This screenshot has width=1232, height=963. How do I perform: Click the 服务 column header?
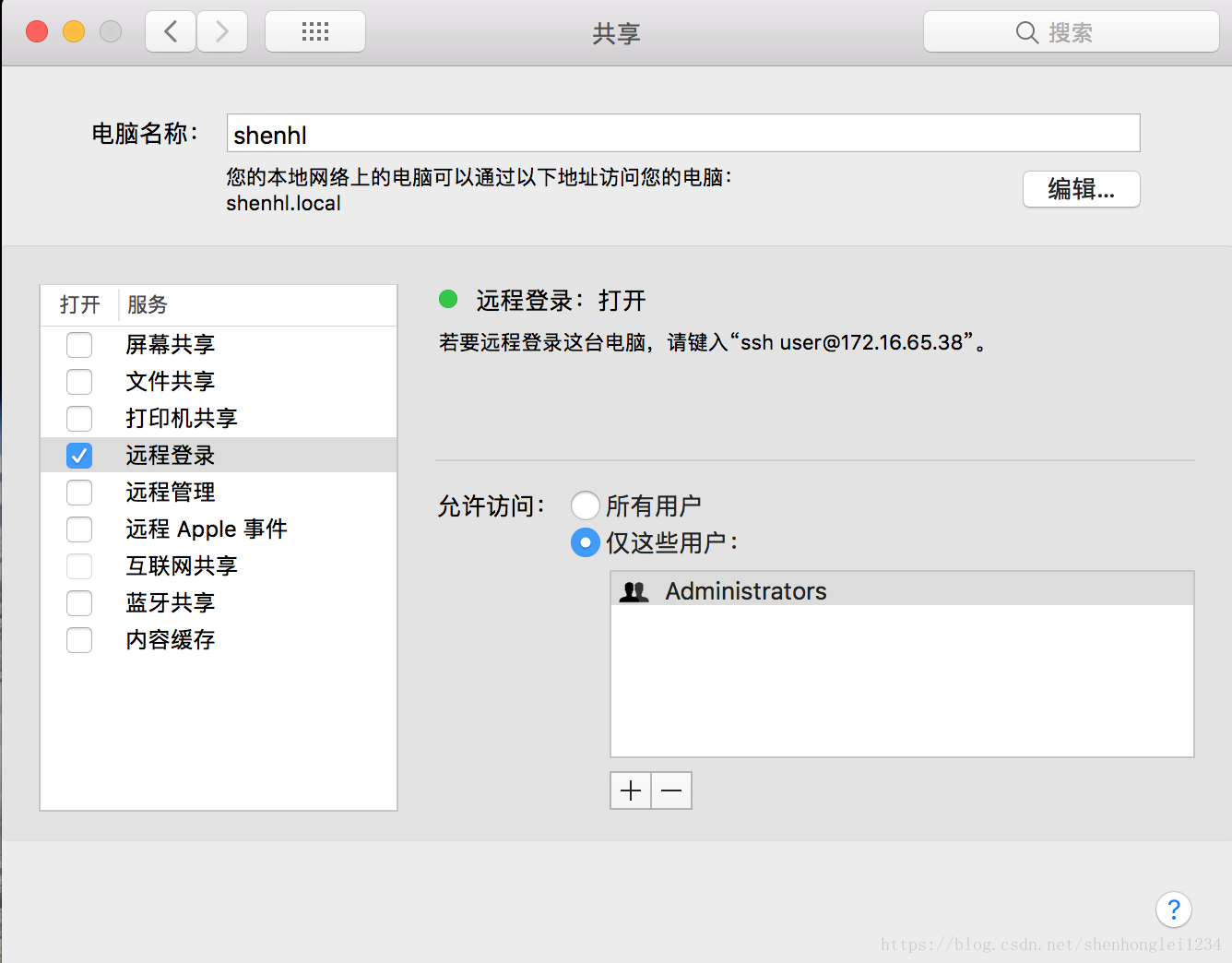[148, 304]
